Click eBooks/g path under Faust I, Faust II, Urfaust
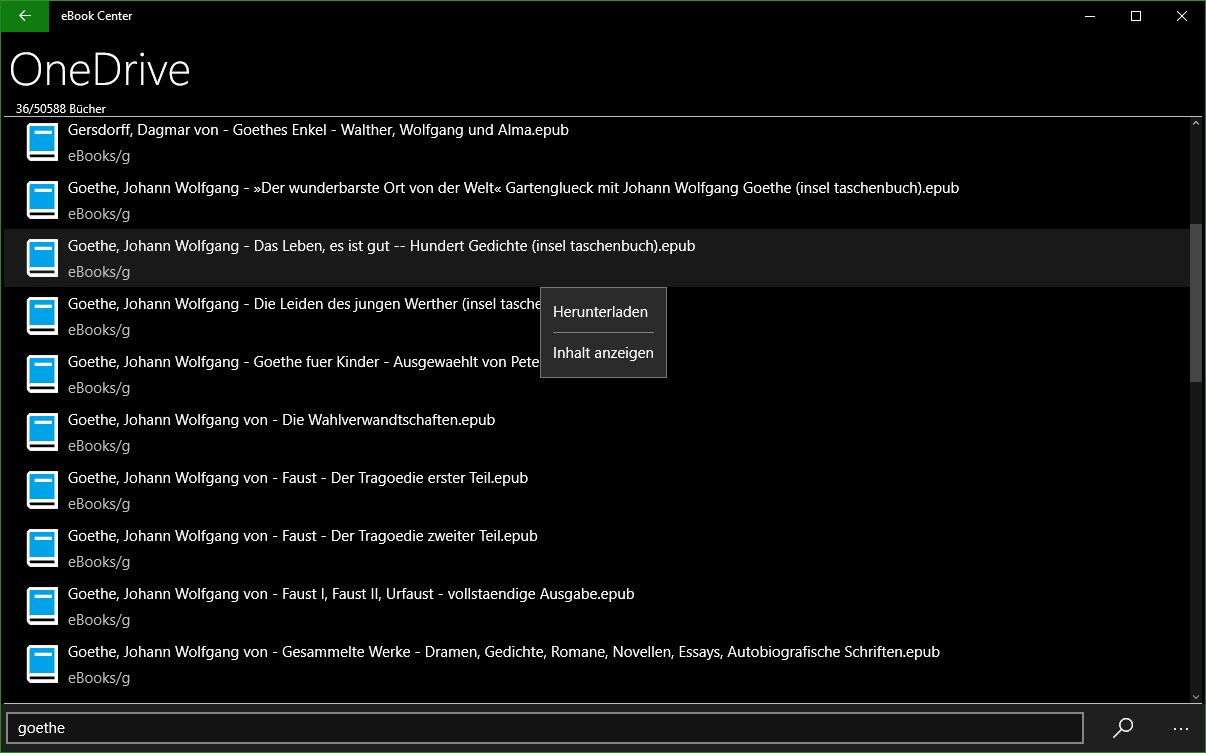The height and width of the screenshot is (753, 1206). point(99,620)
